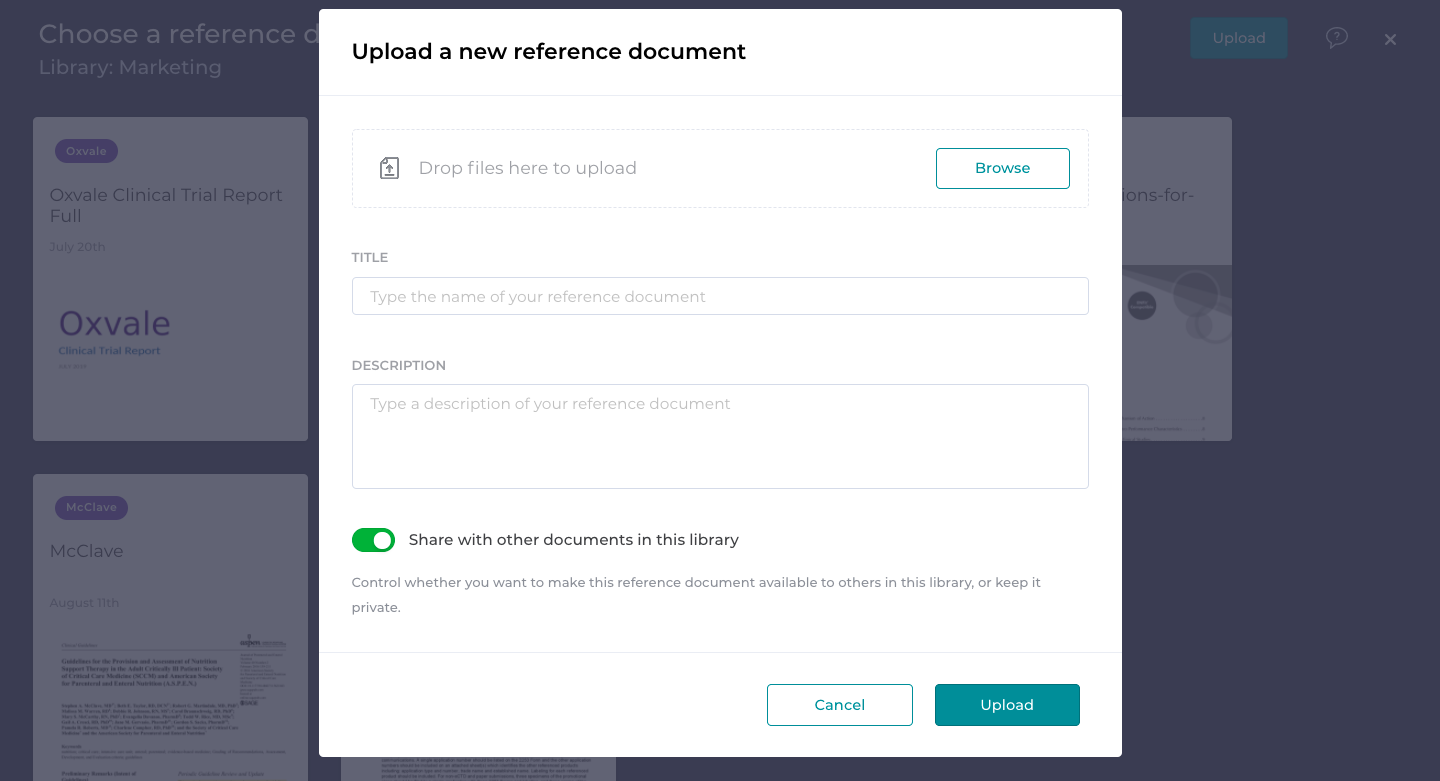Click the Browse button in upload dialog
Viewport: 1440px width, 781px height.
[1002, 168]
